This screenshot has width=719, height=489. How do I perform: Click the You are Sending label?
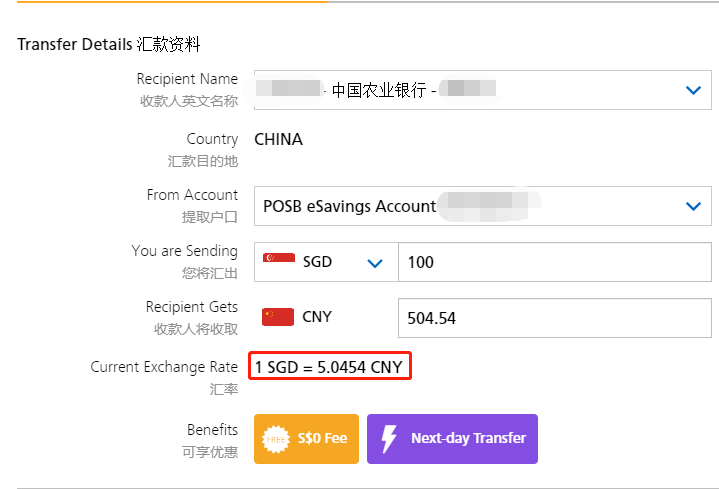click(184, 251)
